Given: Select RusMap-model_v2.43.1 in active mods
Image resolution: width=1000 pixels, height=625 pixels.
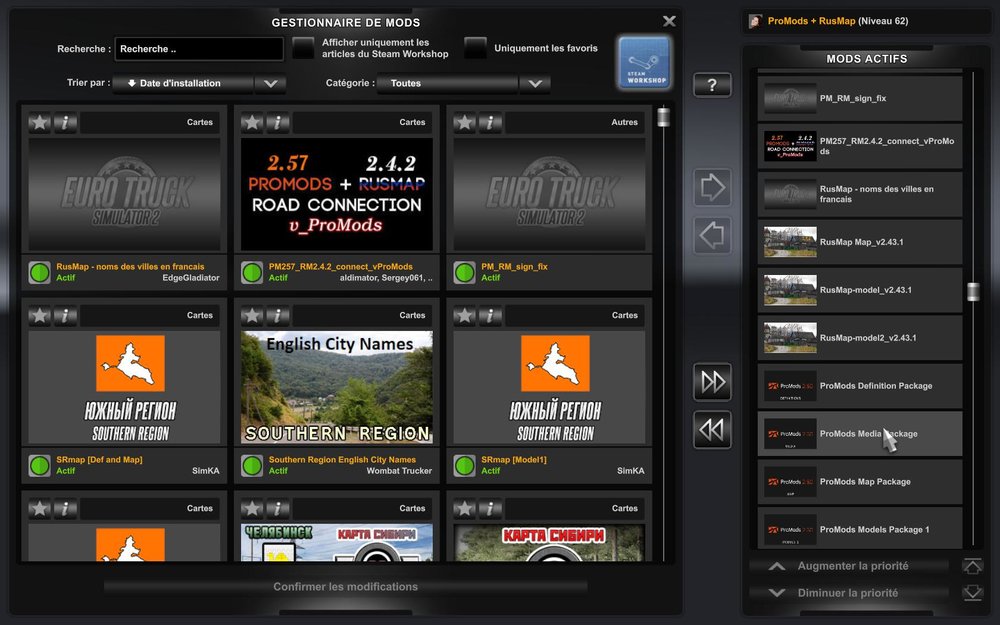Looking at the screenshot, I should pyautogui.click(x=860, y=290).
